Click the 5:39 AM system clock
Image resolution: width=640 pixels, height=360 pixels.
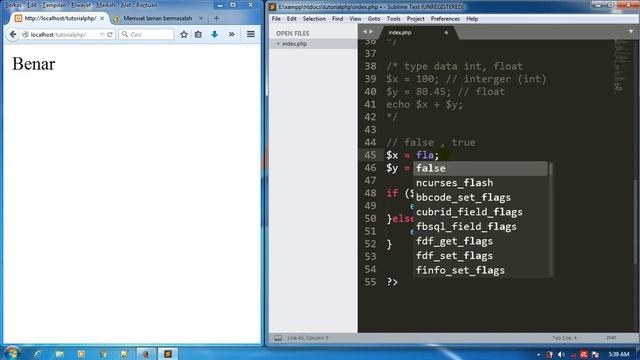619,354
